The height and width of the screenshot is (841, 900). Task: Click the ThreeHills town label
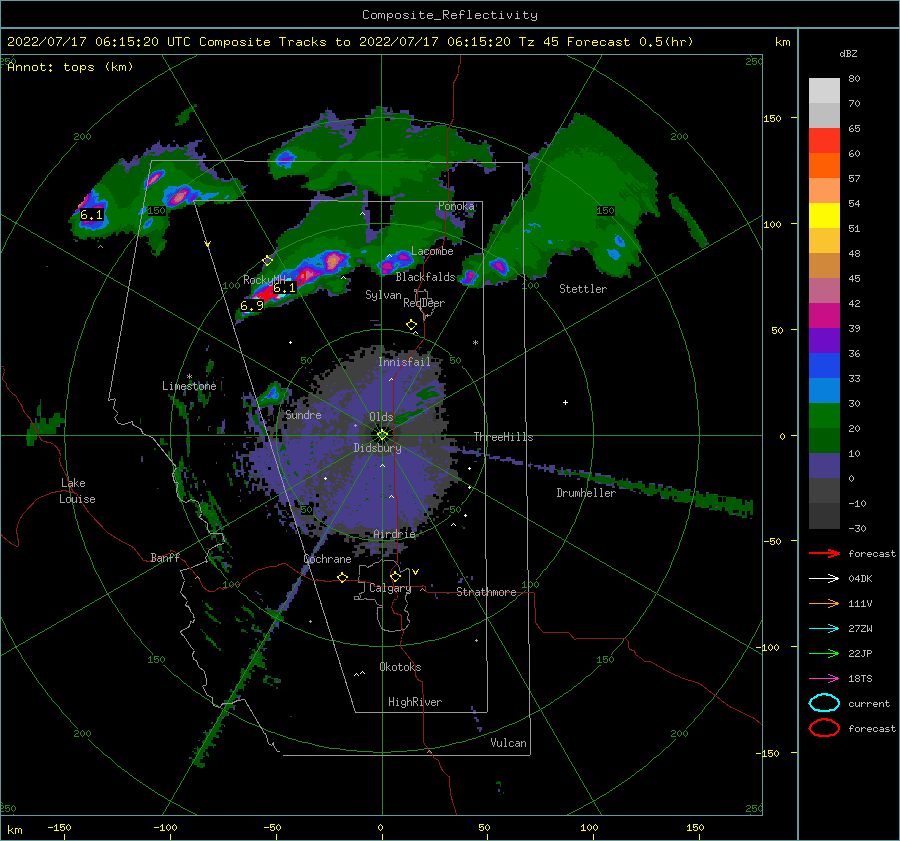tap(503, 437)
